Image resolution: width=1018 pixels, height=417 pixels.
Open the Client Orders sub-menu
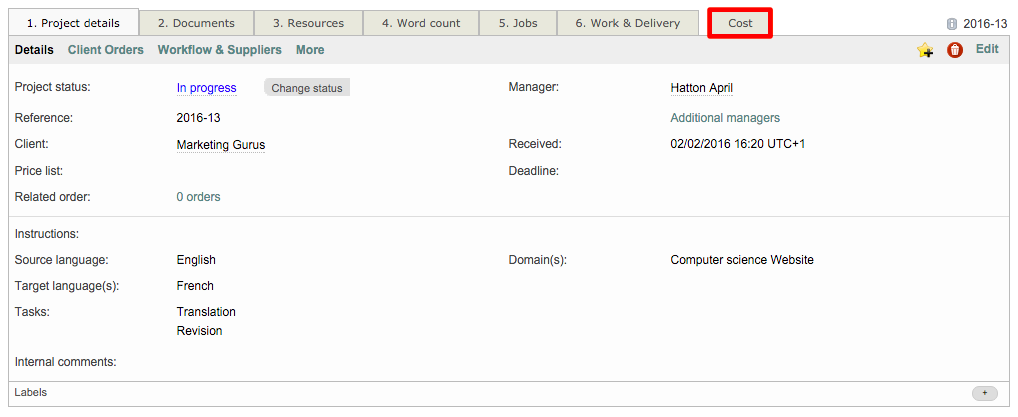point(106,50)
